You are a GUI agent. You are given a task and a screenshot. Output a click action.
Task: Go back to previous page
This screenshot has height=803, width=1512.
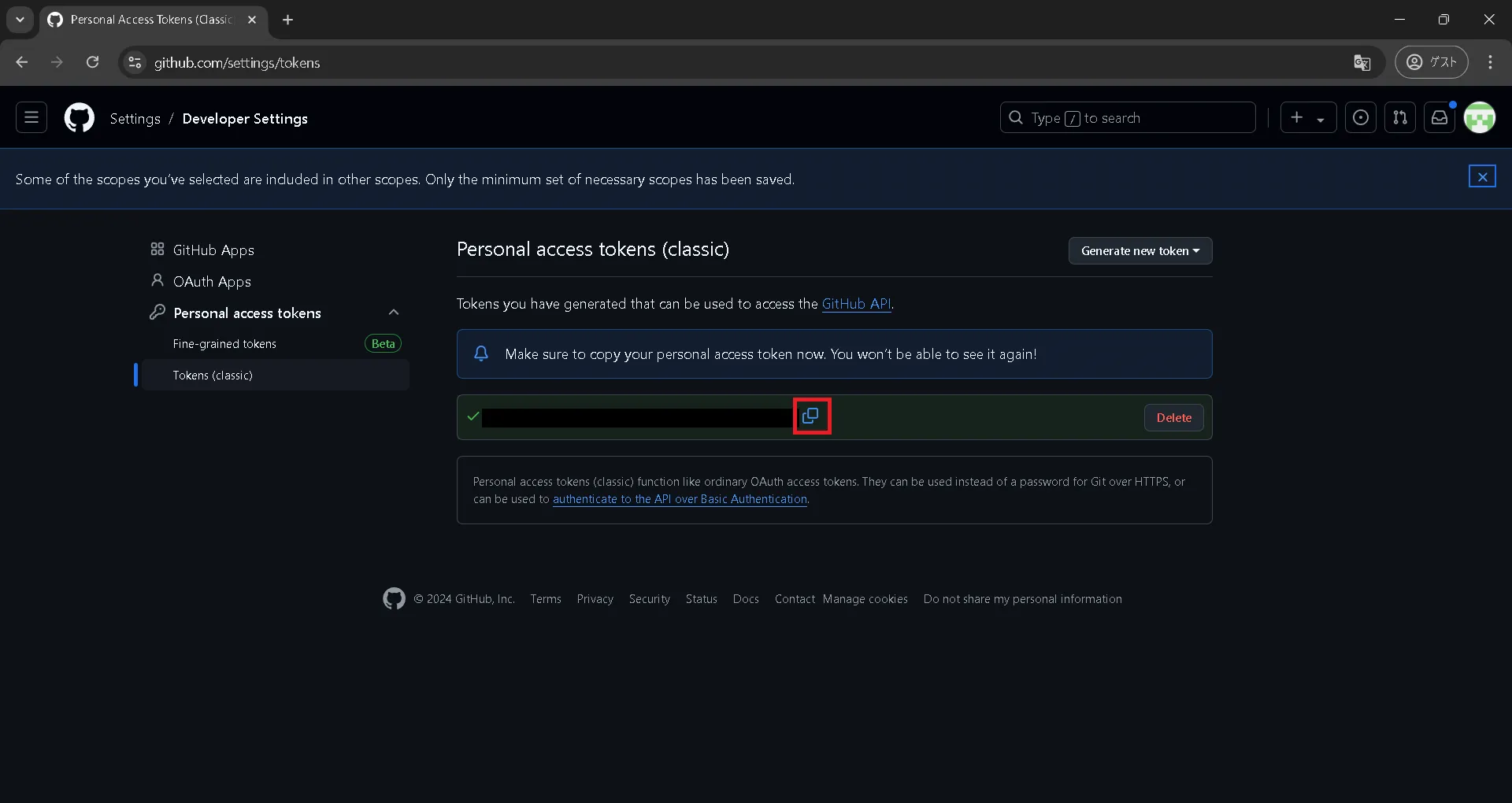22,62
